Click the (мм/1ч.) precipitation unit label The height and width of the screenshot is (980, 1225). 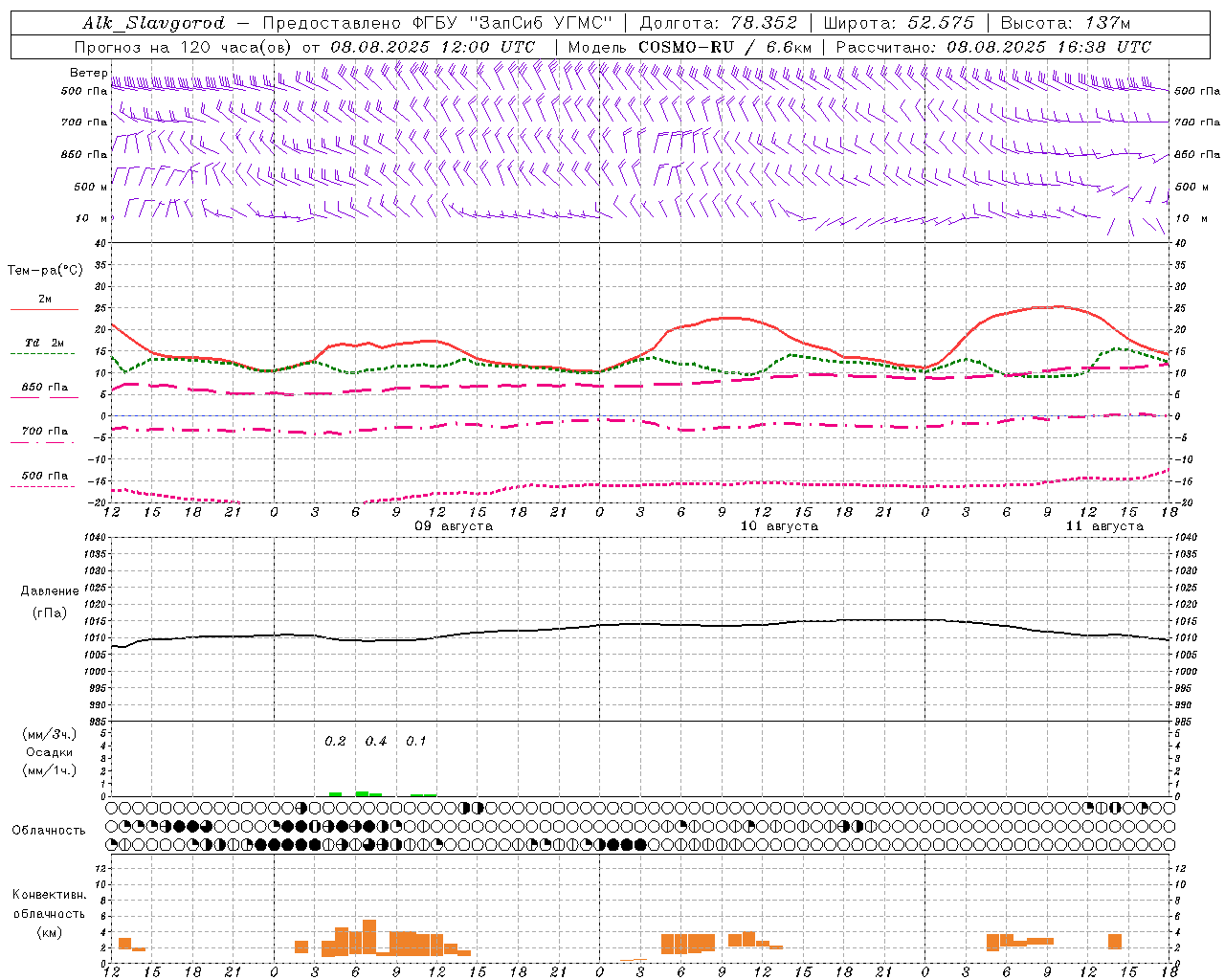click(x=50, y=770)
